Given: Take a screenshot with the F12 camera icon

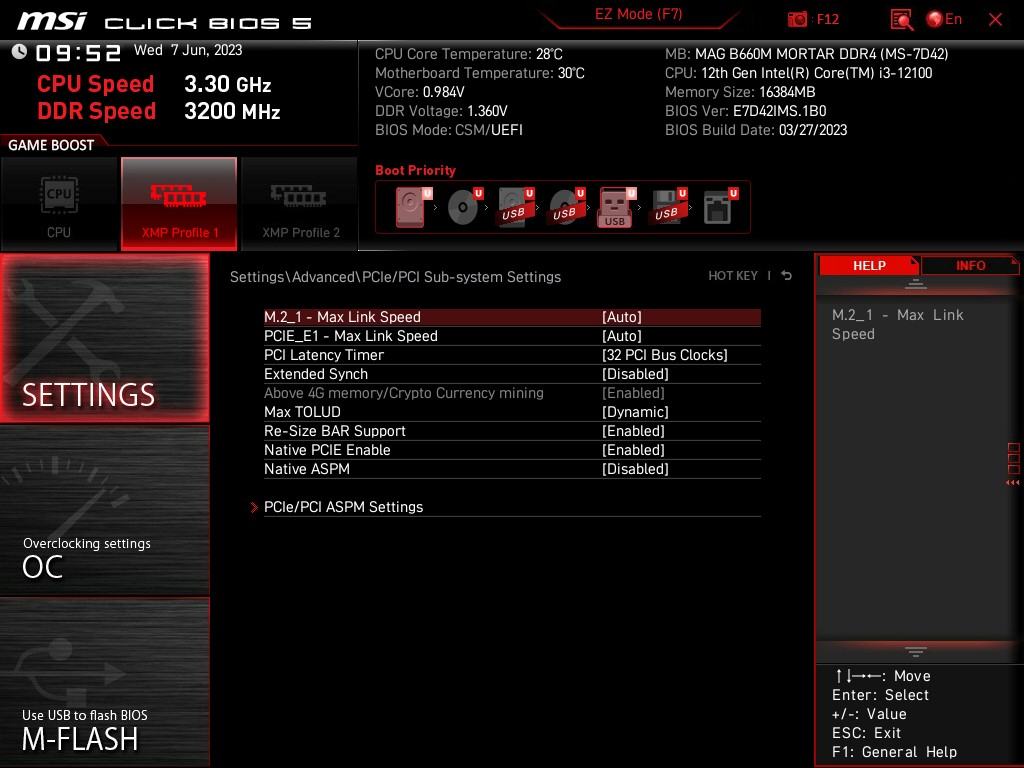Looking at the screenshot, I should (797, 20).
